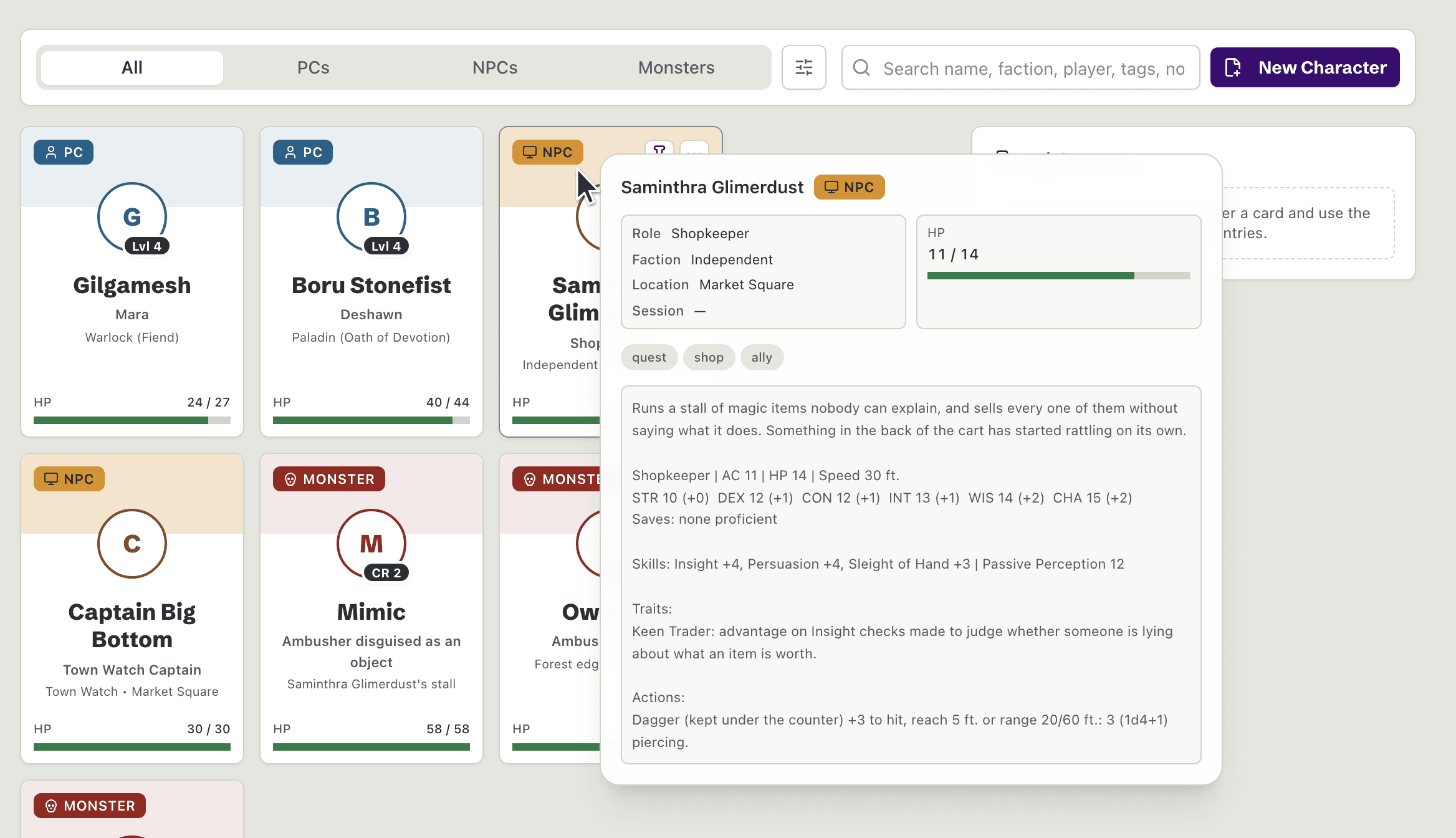Click 'Warlock (Fiend)' class text

pyautogui.click(x=132, y=337)
